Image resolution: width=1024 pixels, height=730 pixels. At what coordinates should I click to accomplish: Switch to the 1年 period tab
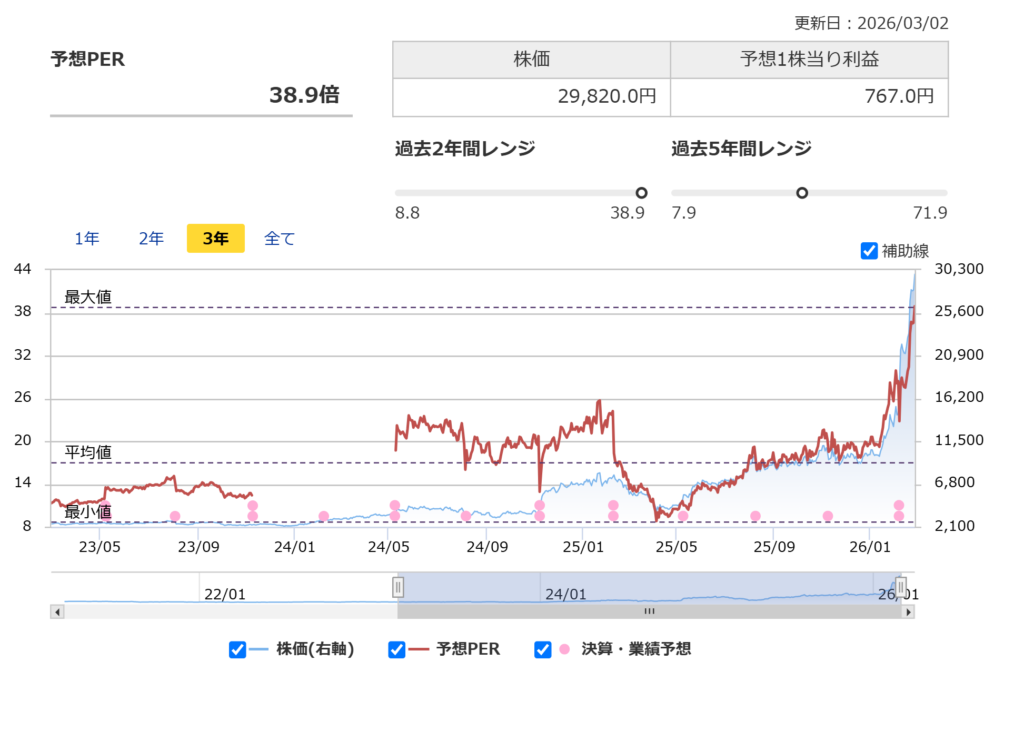(87, 238)
